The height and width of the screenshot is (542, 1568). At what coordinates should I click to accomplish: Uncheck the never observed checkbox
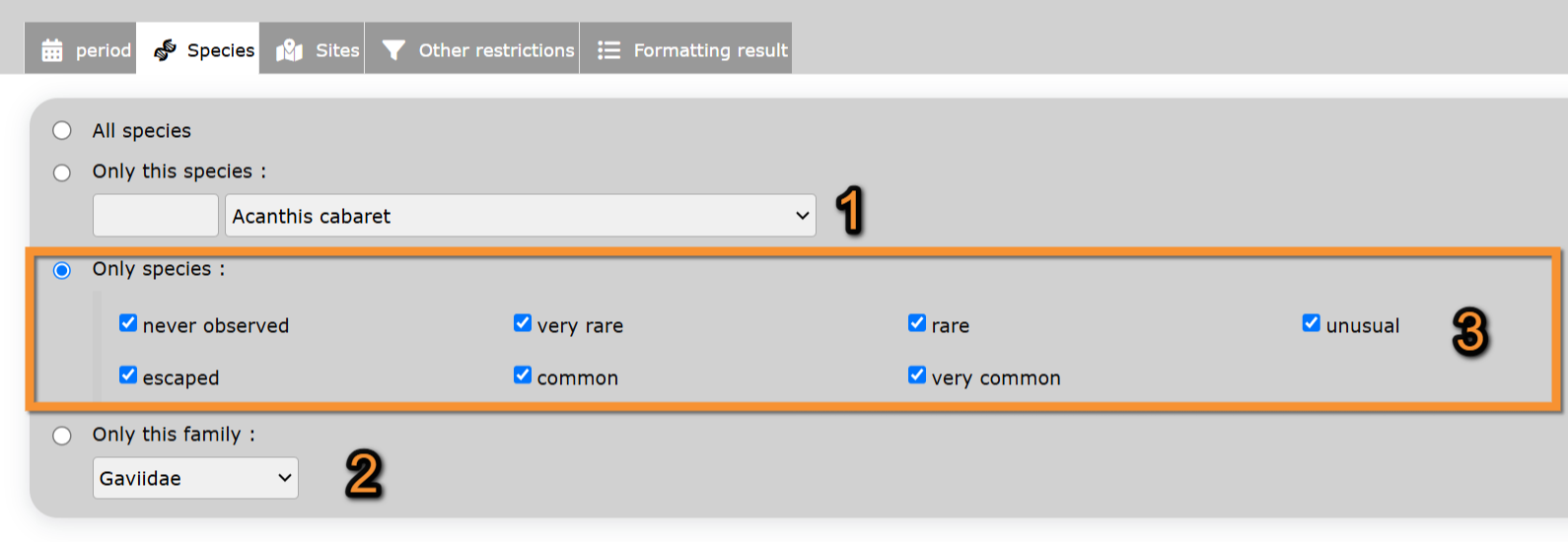(128, 323)
